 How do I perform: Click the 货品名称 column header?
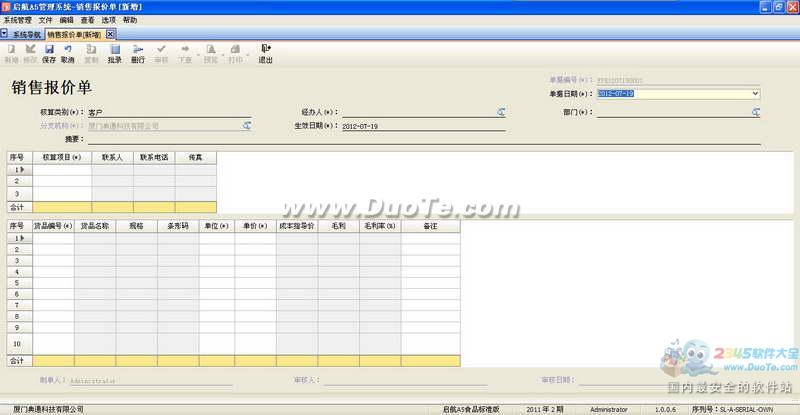click(x=95, y=226)
